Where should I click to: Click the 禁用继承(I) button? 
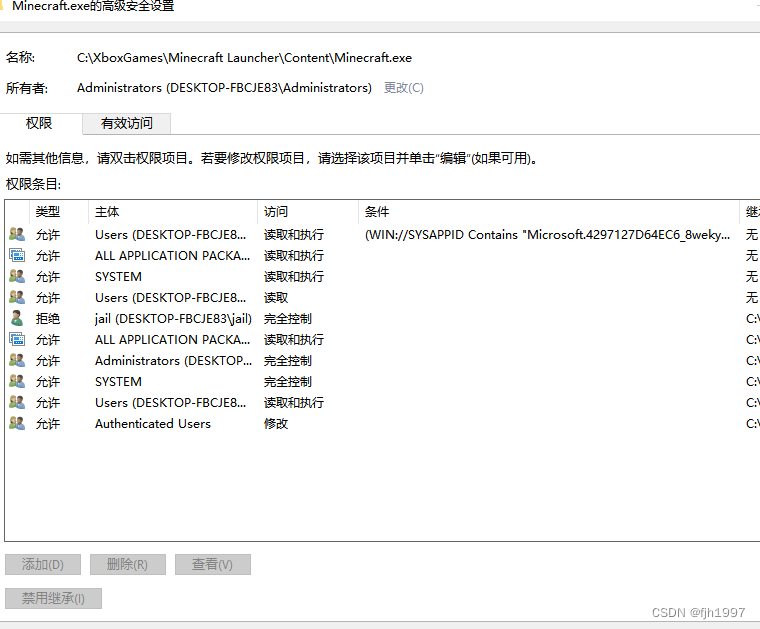tap(53, 598)
